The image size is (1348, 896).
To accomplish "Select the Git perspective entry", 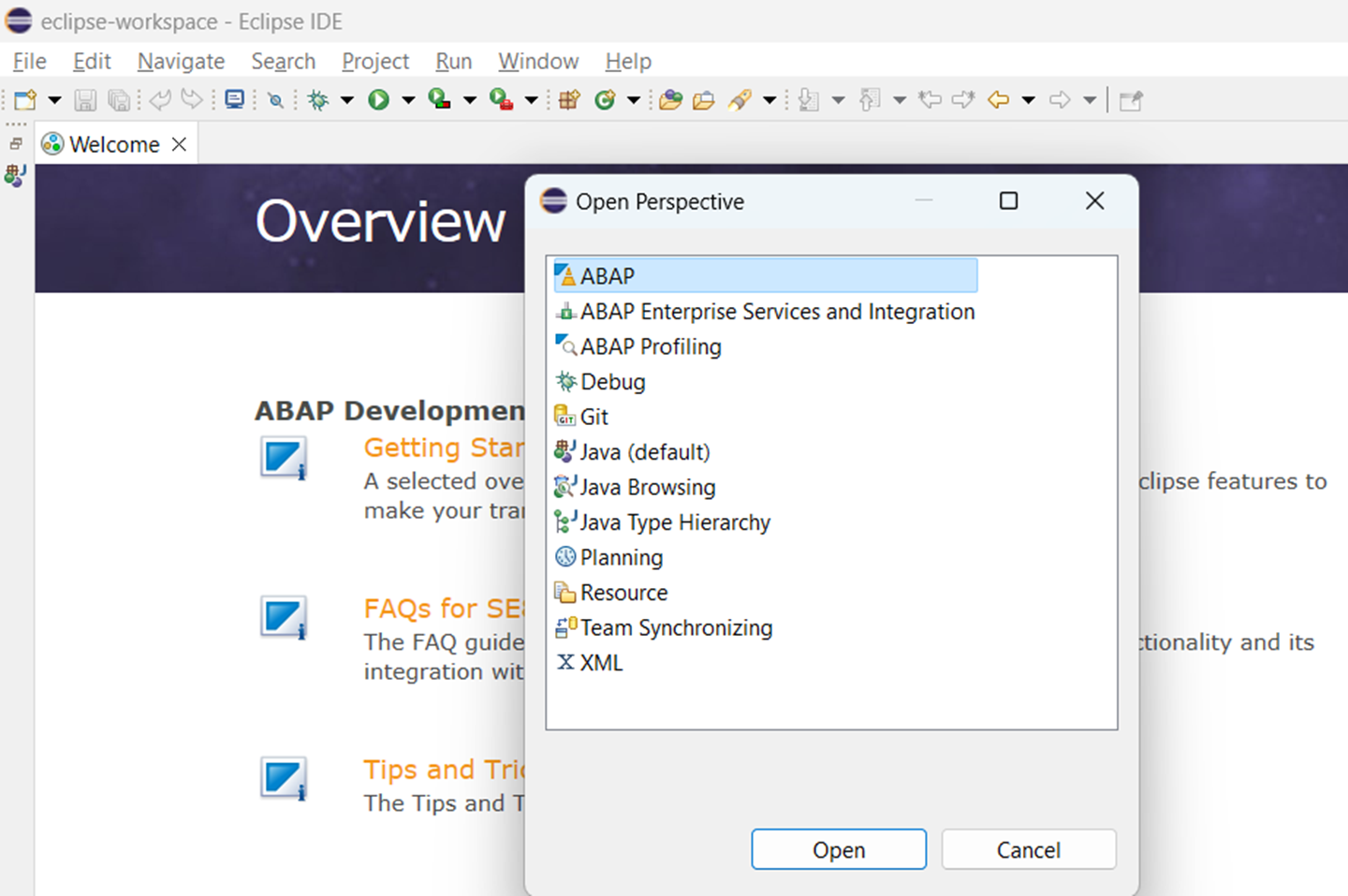I will 593,417.
